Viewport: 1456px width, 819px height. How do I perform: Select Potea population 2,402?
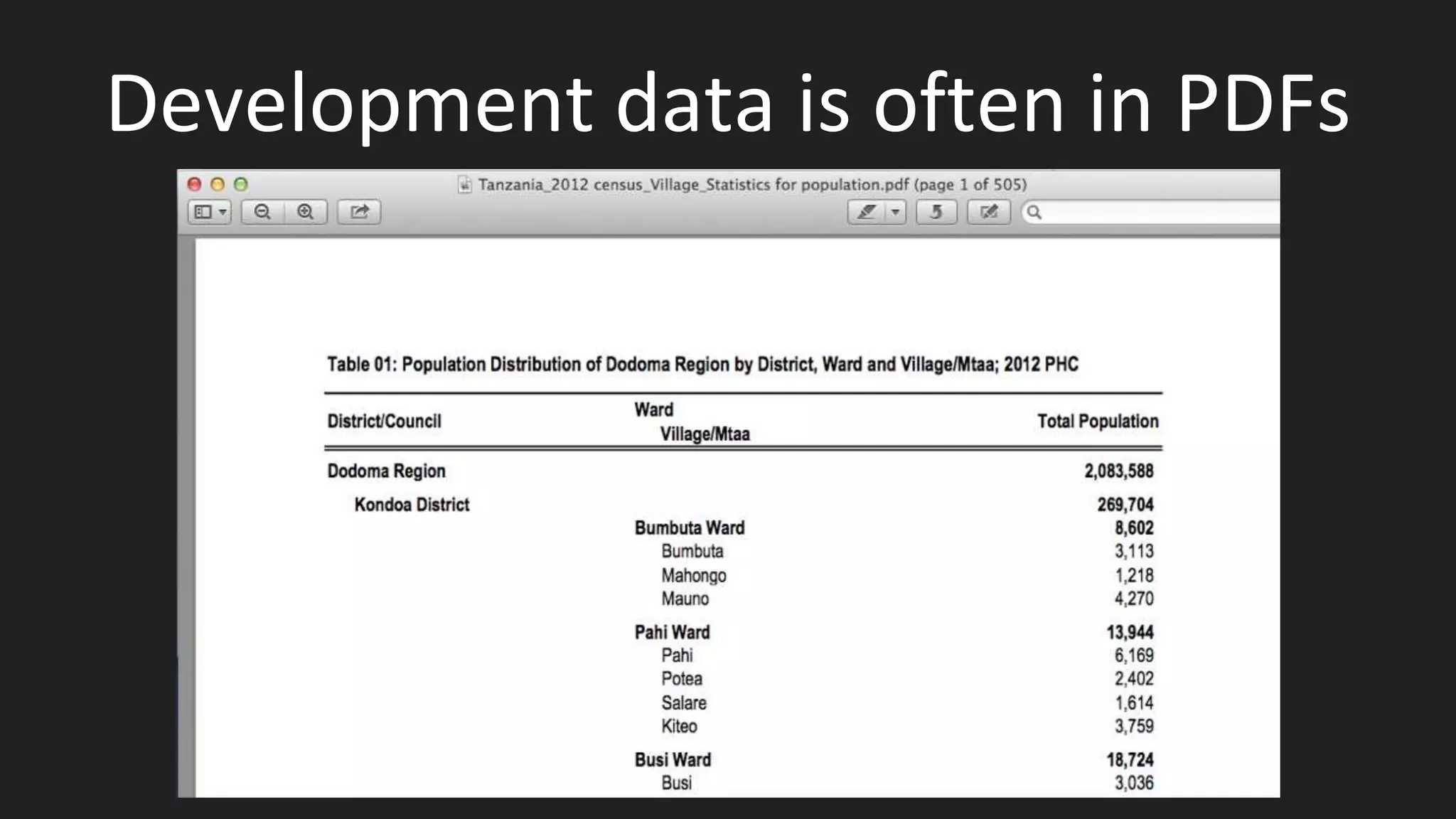[1134, 679]
